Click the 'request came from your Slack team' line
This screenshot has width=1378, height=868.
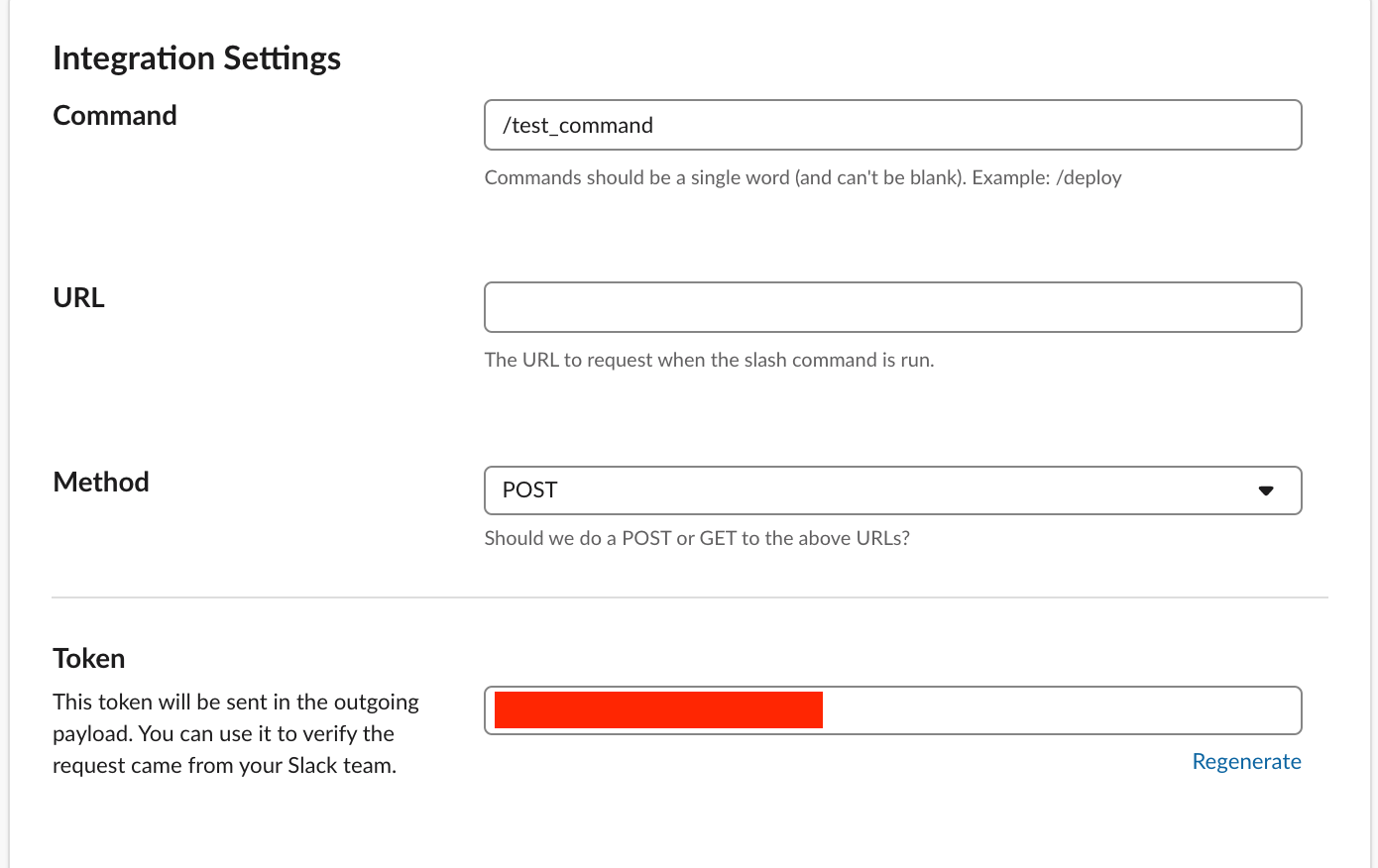pos(224,765)
